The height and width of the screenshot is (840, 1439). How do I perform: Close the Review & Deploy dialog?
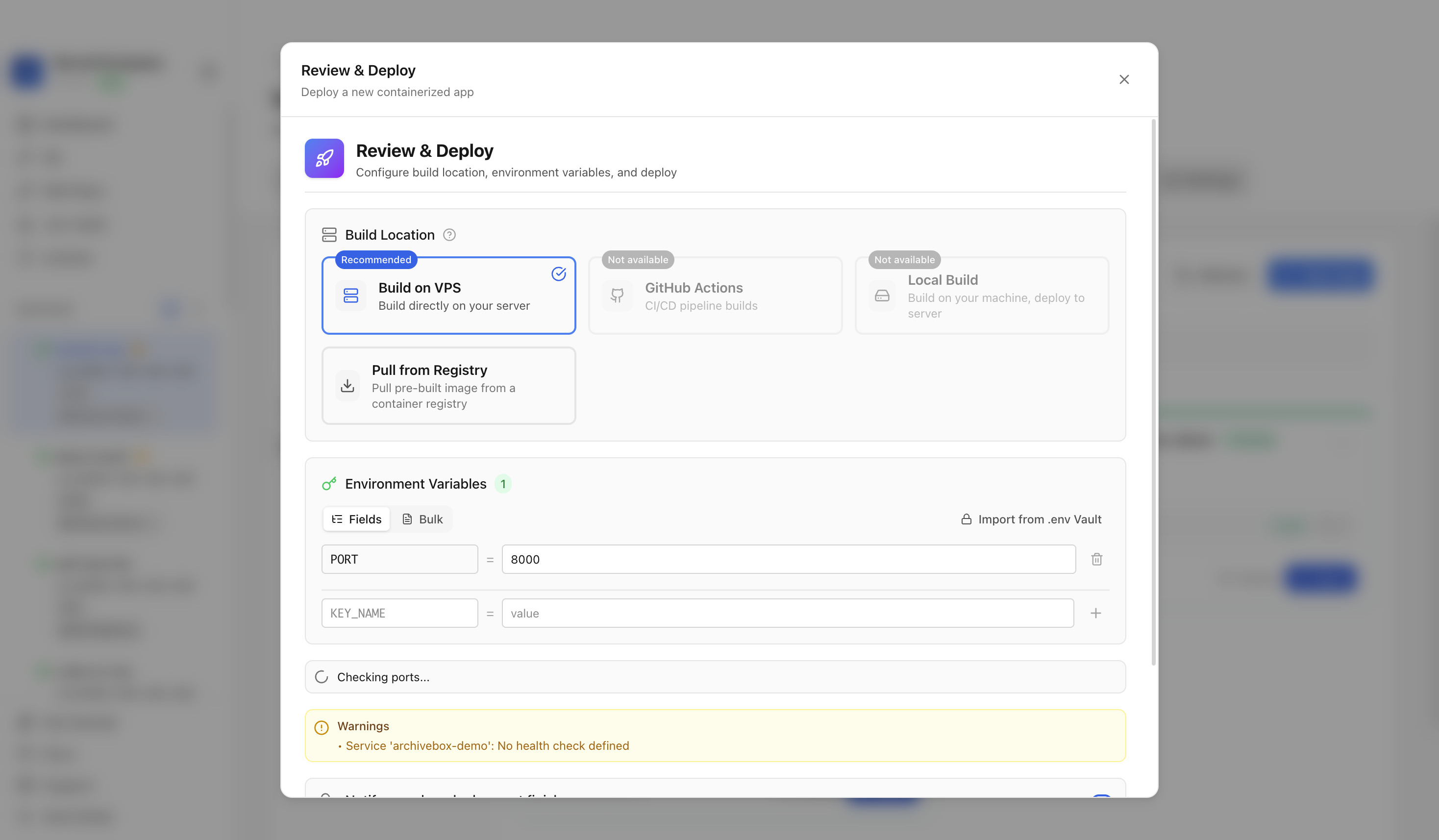(1124, 79)
